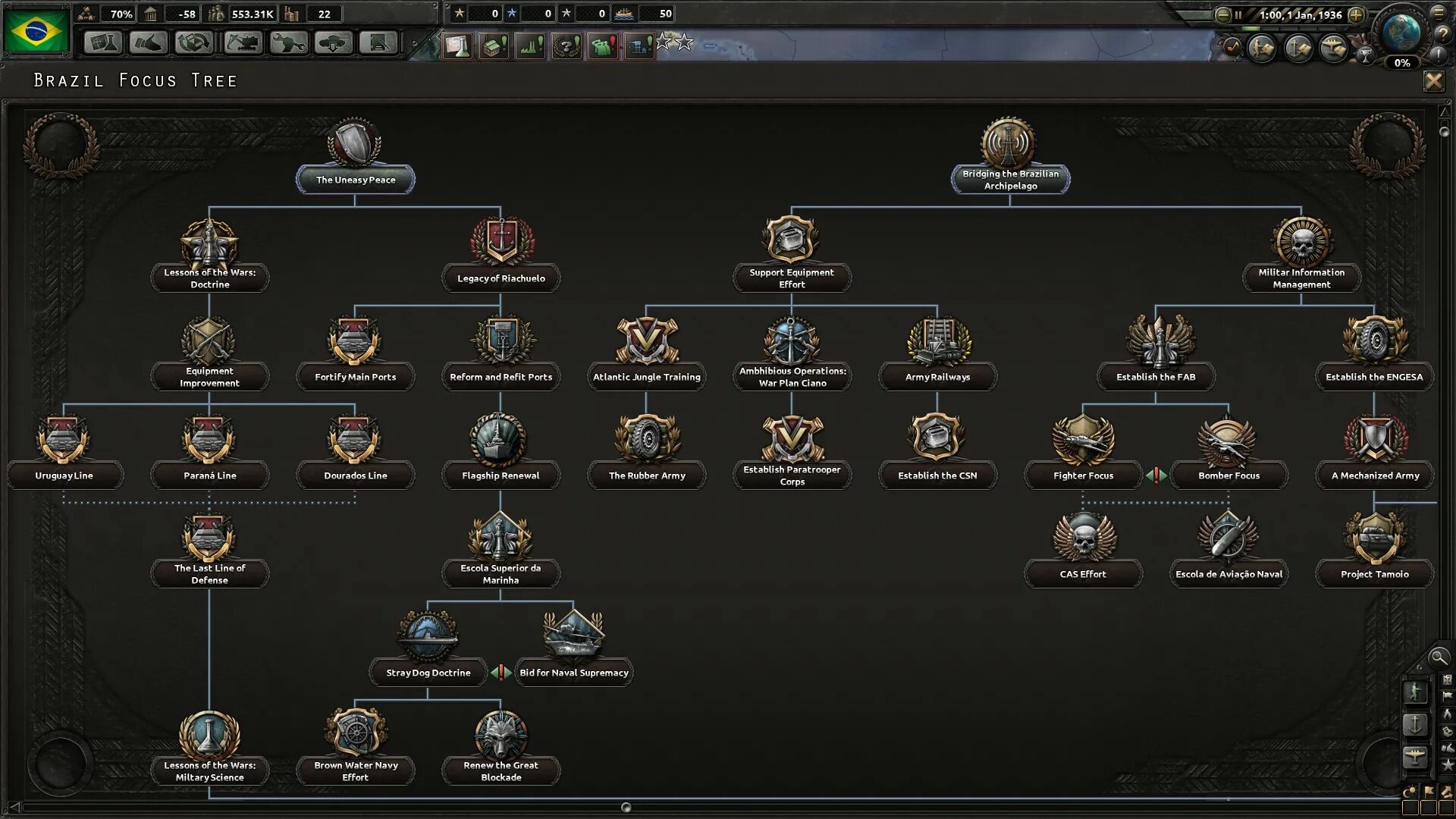Open the navy ledger anchor icon

[1298, 49]
